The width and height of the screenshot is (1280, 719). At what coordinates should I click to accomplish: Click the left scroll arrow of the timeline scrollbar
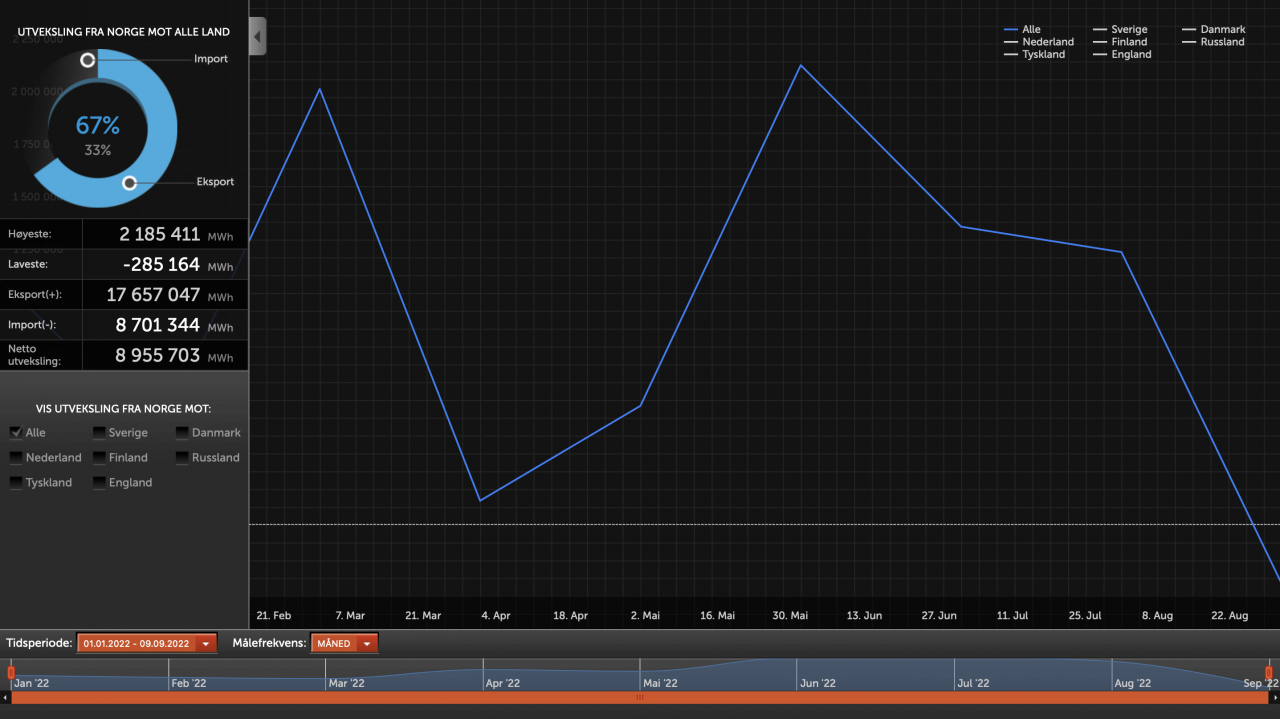[5, 697]
